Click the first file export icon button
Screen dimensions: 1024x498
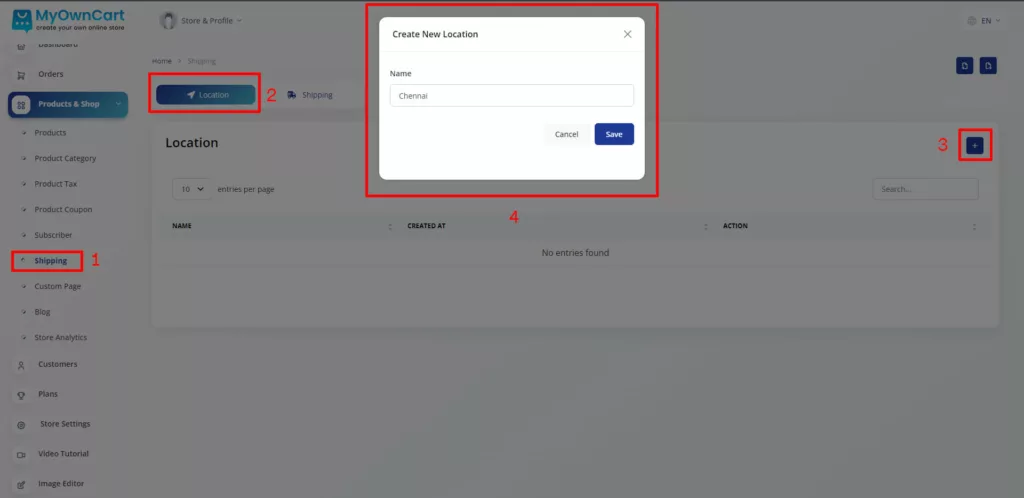(965, 65)
